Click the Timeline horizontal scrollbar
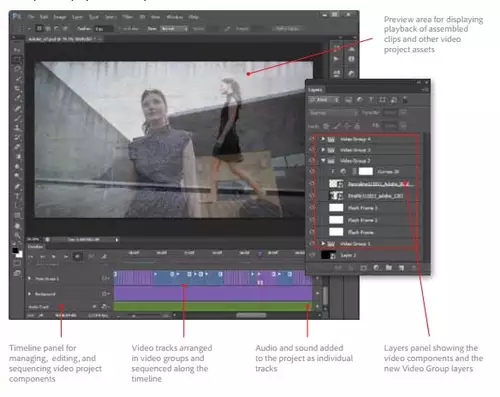 (251, 315)
